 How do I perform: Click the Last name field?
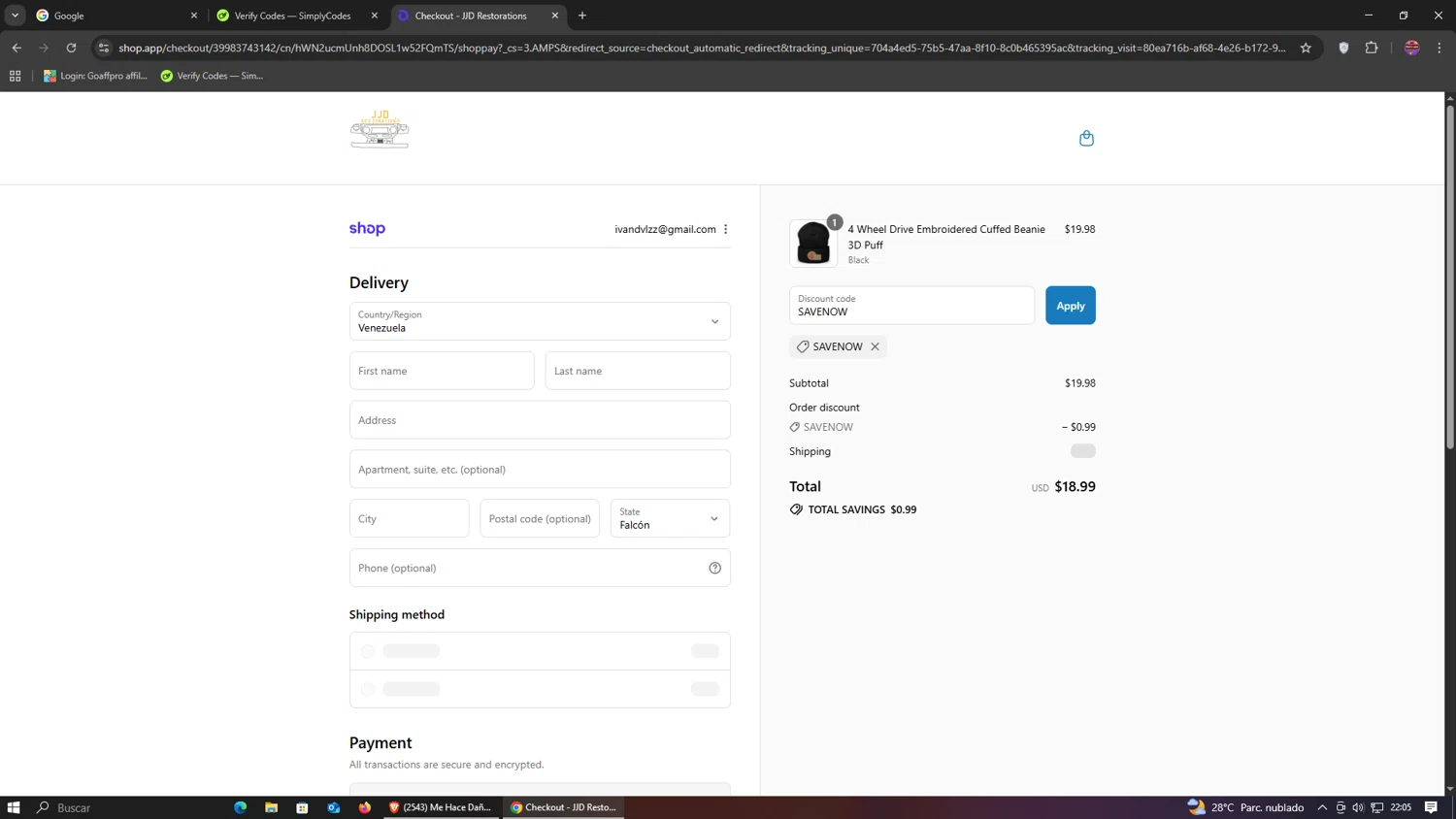pyautogui.click(x=638, y=371)
